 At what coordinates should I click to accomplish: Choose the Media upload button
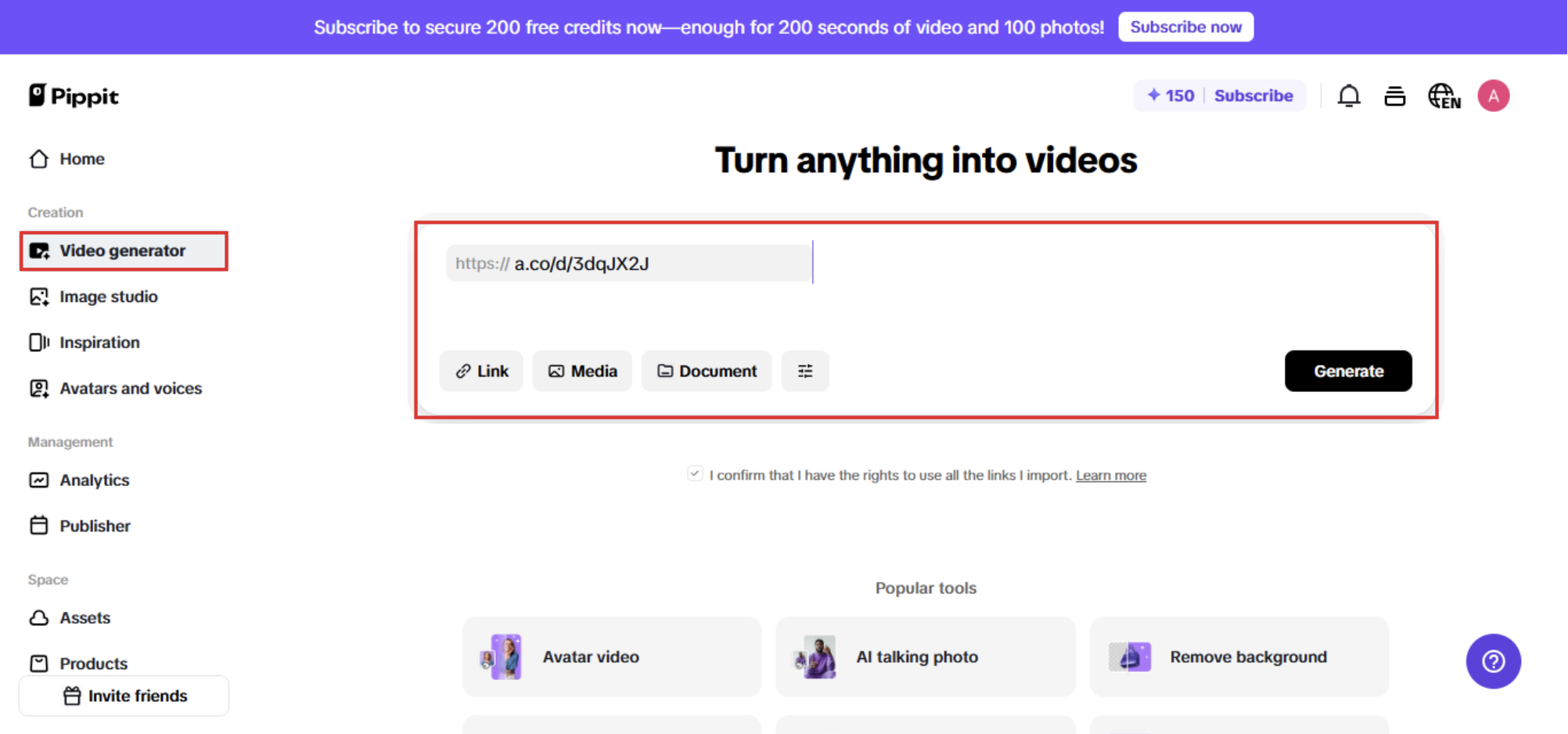pos(582,371)
